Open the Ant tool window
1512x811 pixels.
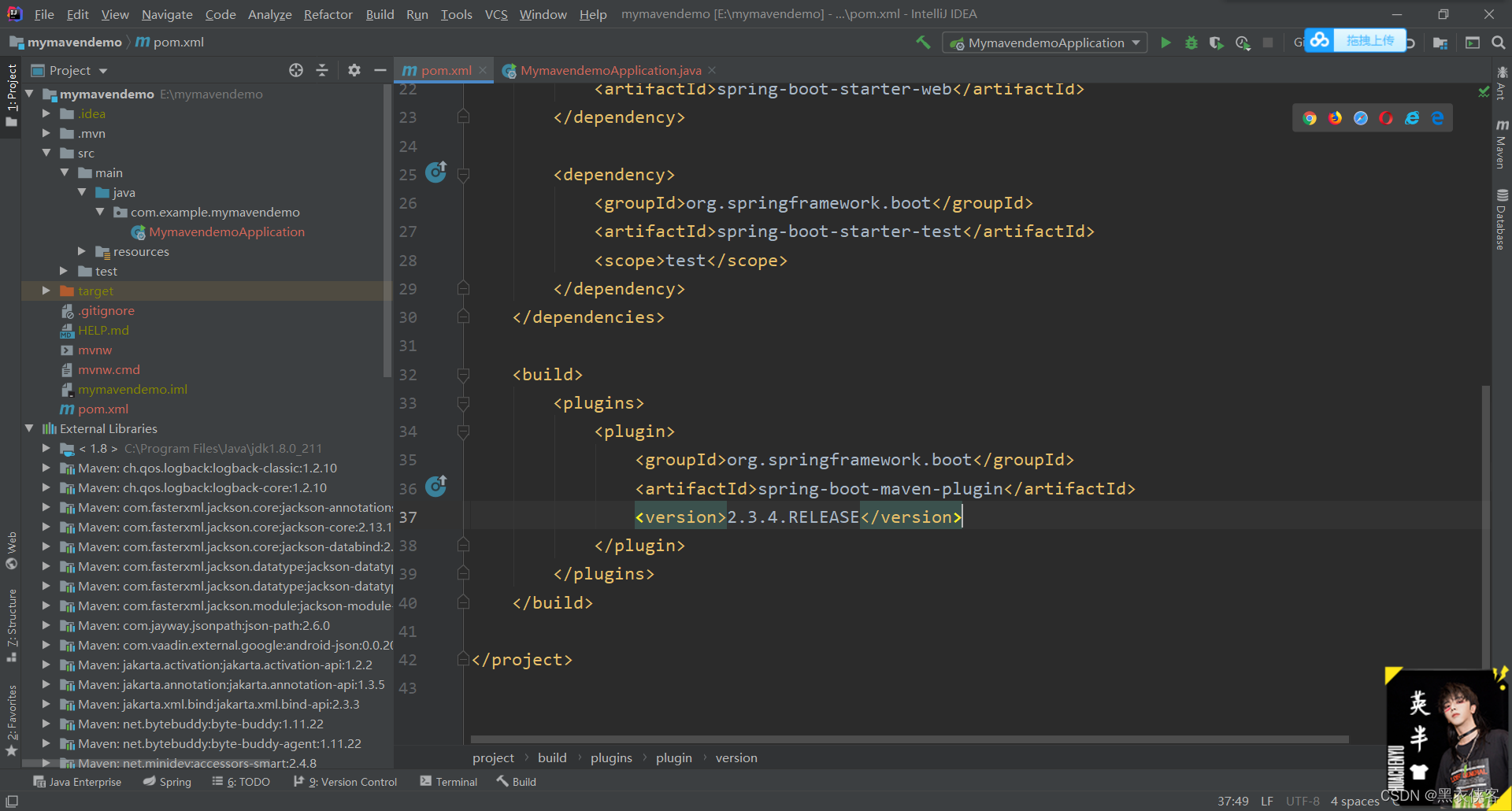pos(1502,83)
